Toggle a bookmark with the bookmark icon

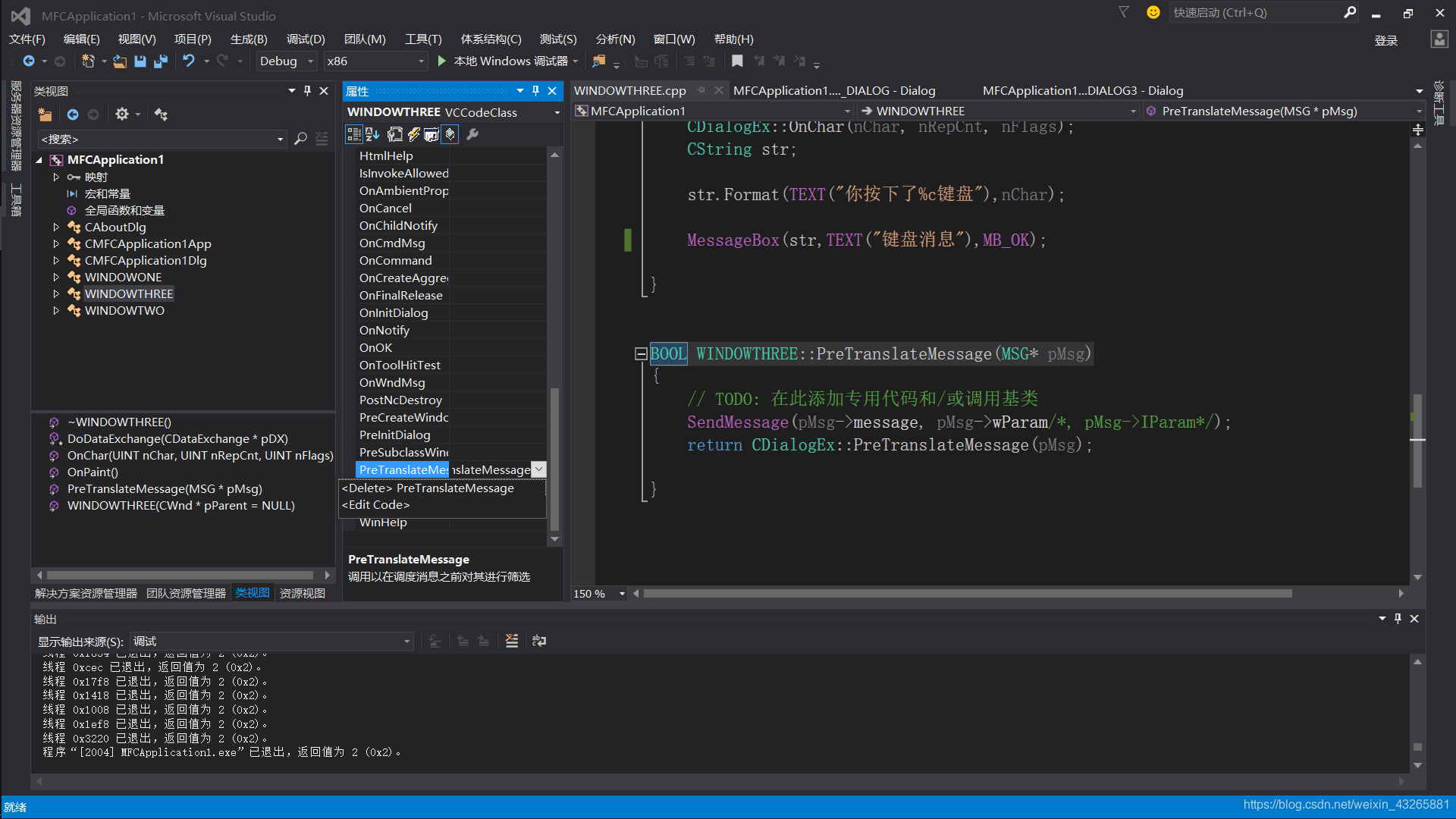pyautogui.click(x=737, y=61)
